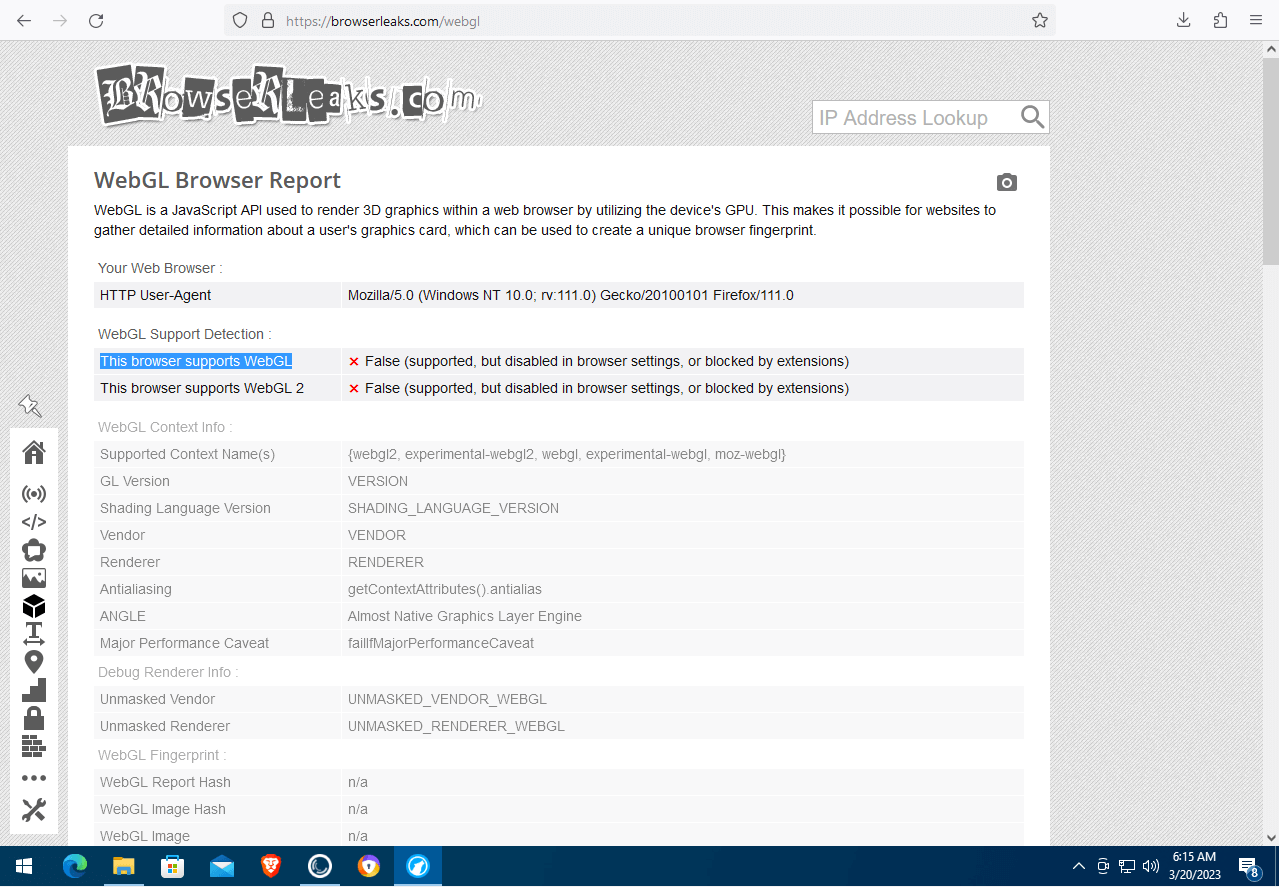Open Brave browser from the taskbar
This screenshot has height=887, width=1279.
tap(271, 866)
